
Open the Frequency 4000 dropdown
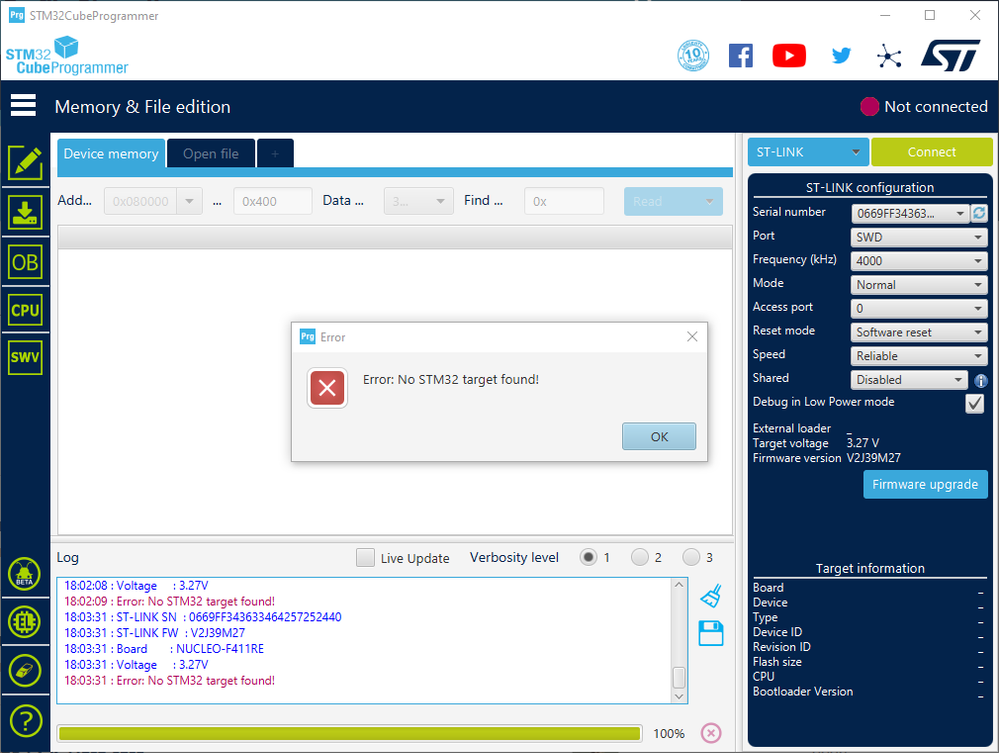coord(919,261)
